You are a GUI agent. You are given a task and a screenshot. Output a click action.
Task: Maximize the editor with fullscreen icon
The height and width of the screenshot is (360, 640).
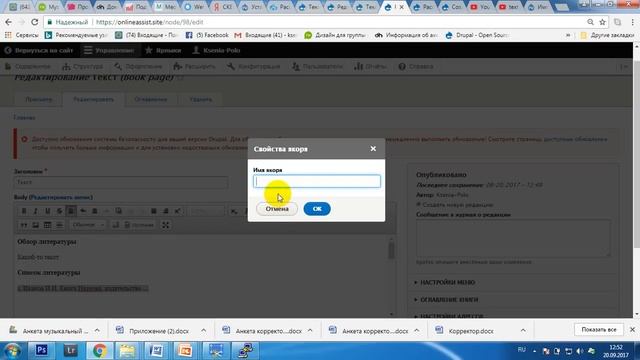(x=165, y=225)
